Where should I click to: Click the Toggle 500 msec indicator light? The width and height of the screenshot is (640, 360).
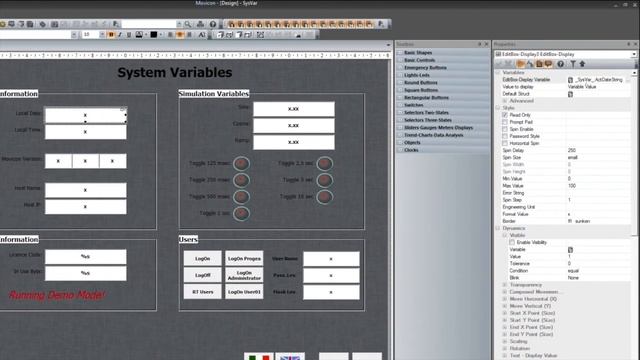241,197
